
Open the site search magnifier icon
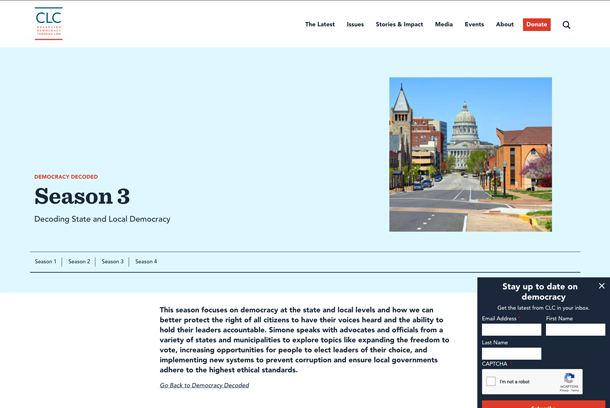(566, 25)
